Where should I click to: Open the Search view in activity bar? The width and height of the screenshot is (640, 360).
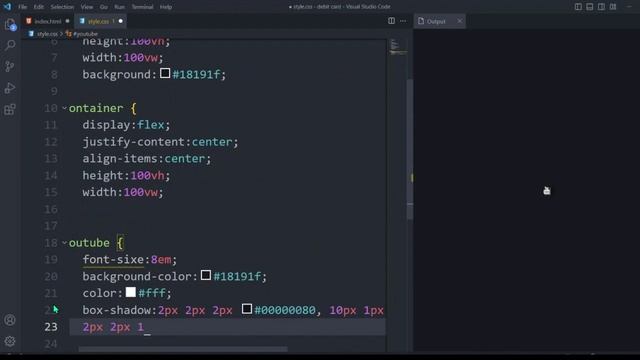click(10, 44)
